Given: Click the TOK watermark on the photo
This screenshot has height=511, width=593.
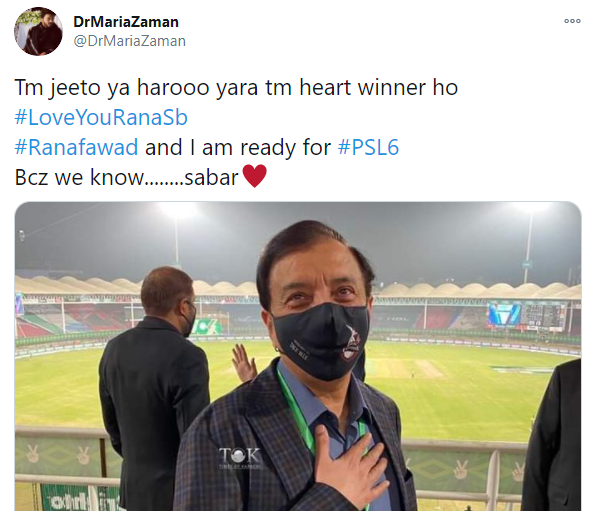Looking at the screenshot, I should pos(240,458).
